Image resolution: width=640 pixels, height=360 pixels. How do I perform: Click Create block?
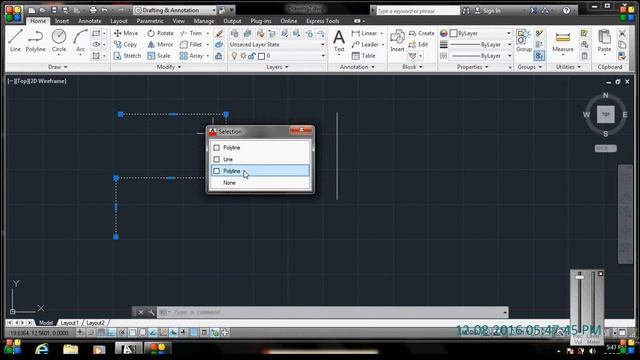tap(422, 33)
